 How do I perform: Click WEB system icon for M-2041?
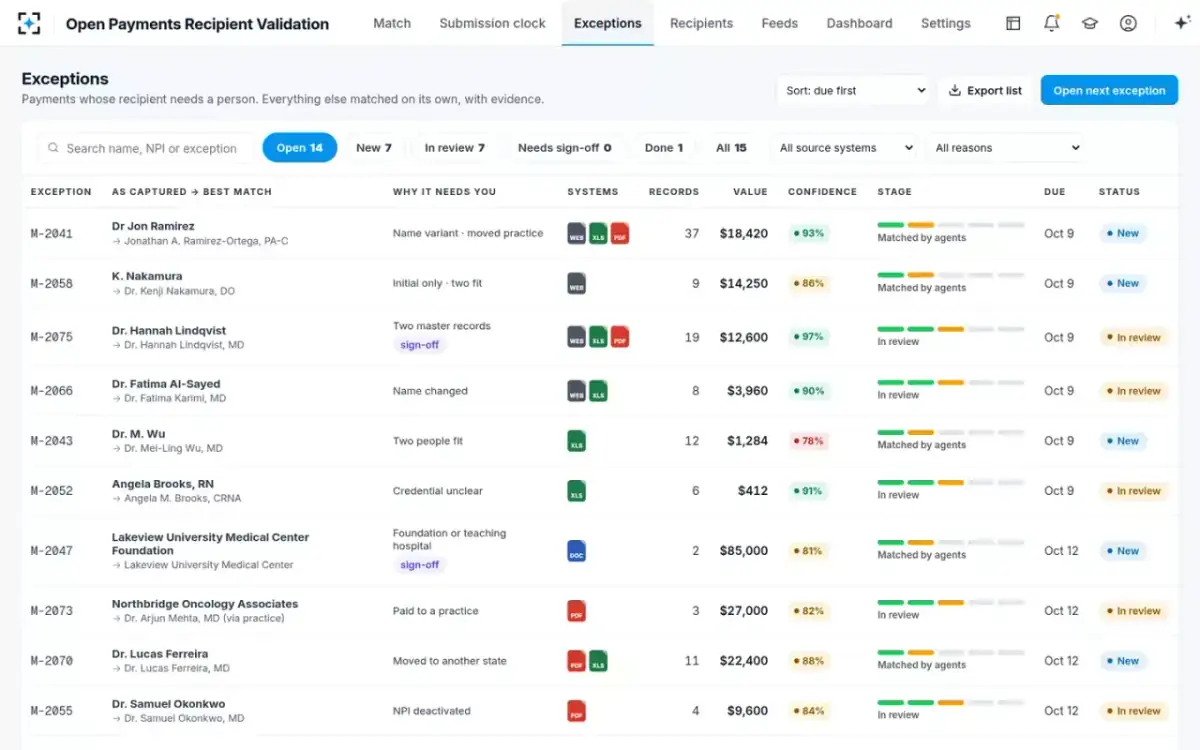click(577, 233)
